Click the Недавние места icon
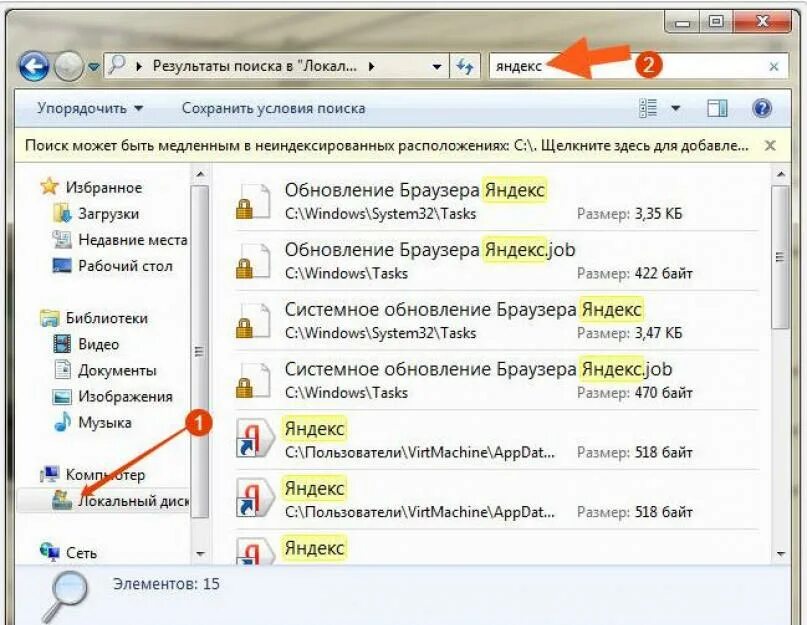The width and height of the screenshot is (807, 625). tap(62, 239)
